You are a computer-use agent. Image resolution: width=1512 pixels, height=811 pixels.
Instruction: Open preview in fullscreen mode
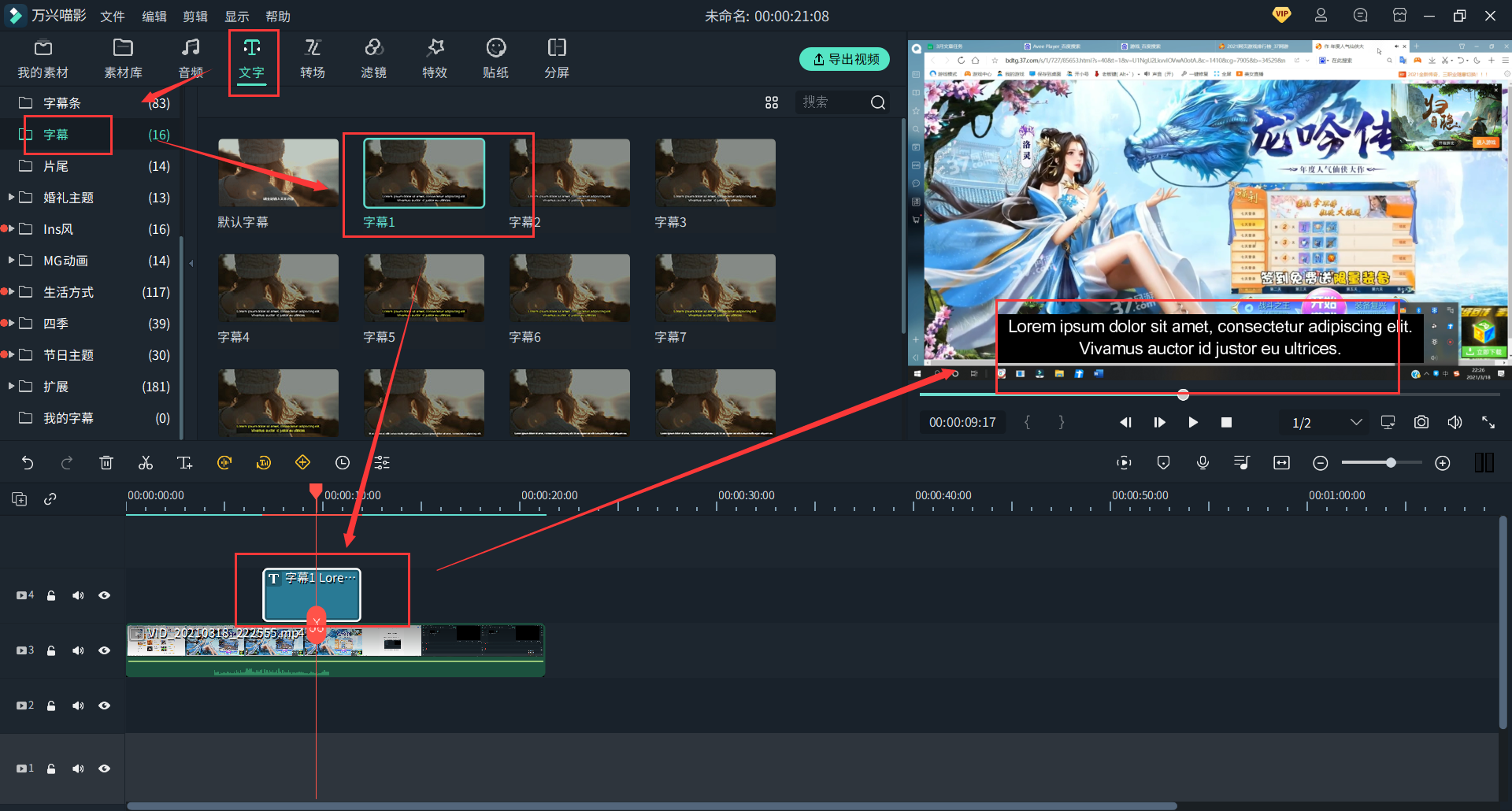1488,423
